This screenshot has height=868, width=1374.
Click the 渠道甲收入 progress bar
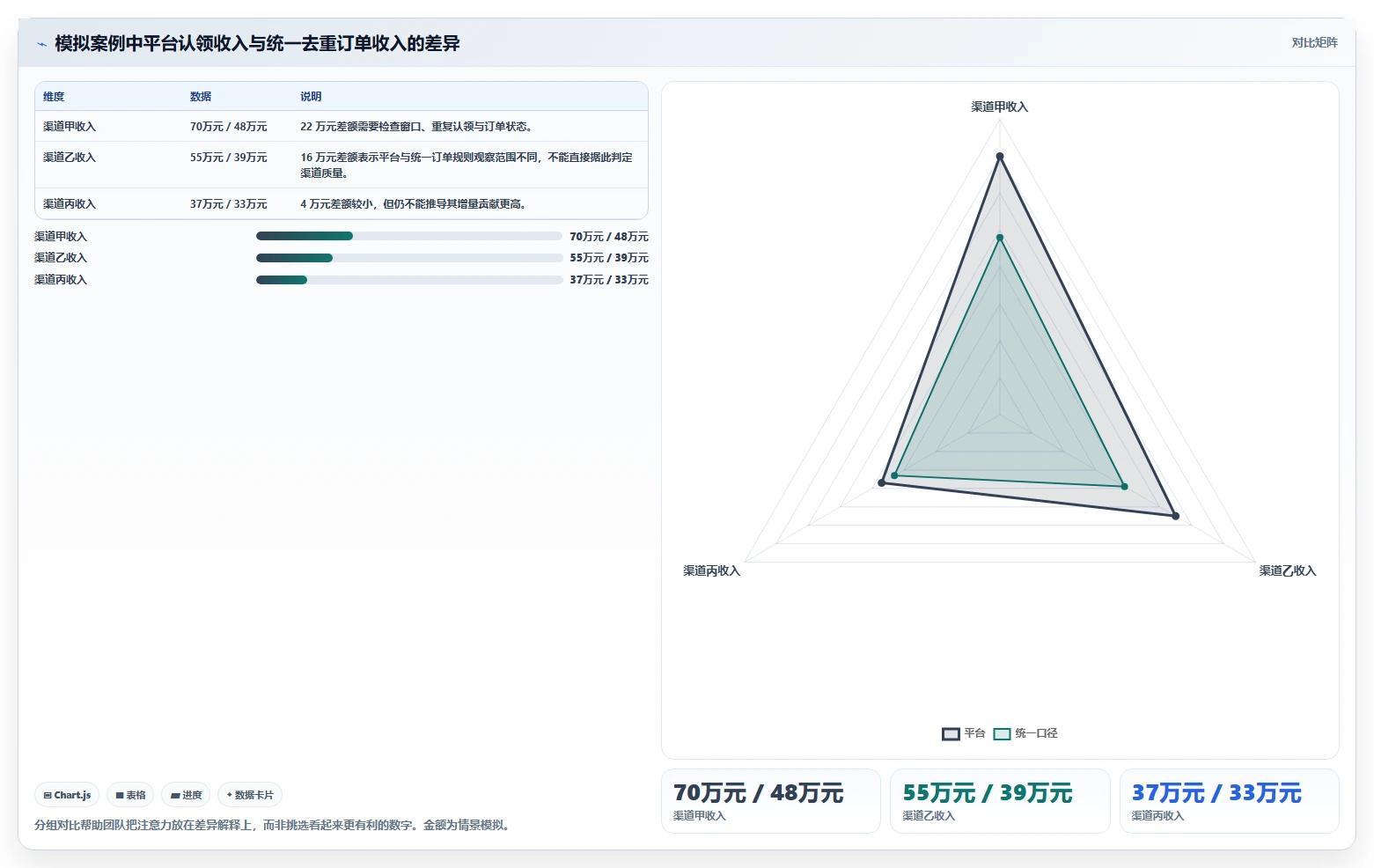click(409, 236)
